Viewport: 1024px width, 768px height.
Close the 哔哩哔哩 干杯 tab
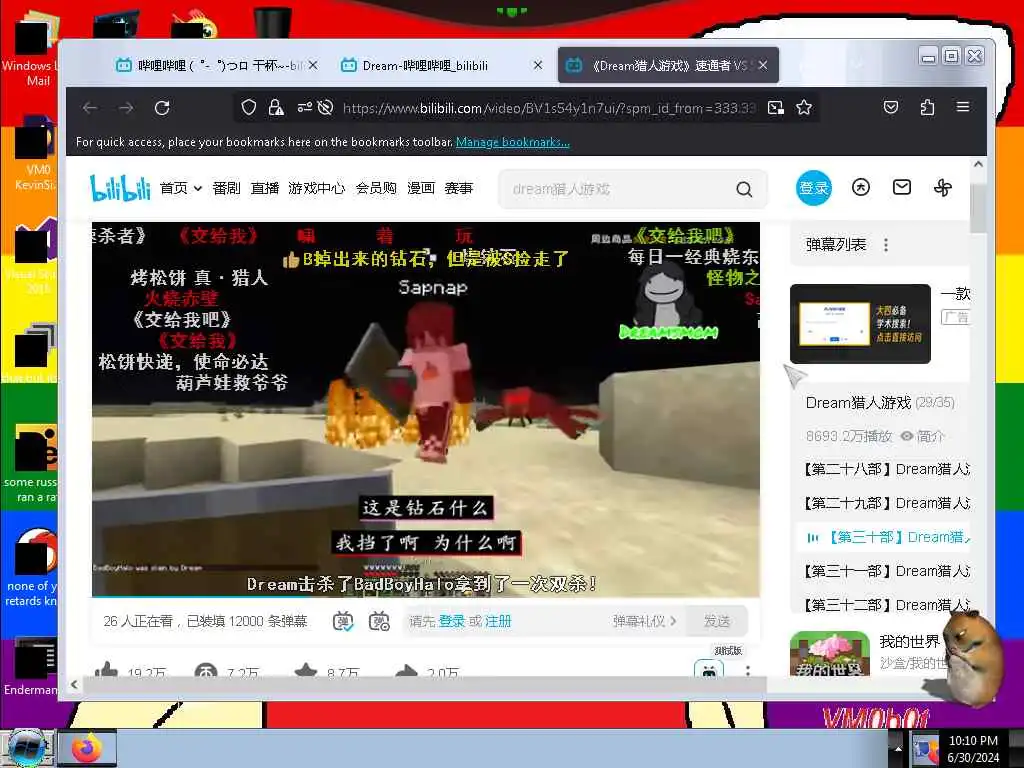point(313,65)
